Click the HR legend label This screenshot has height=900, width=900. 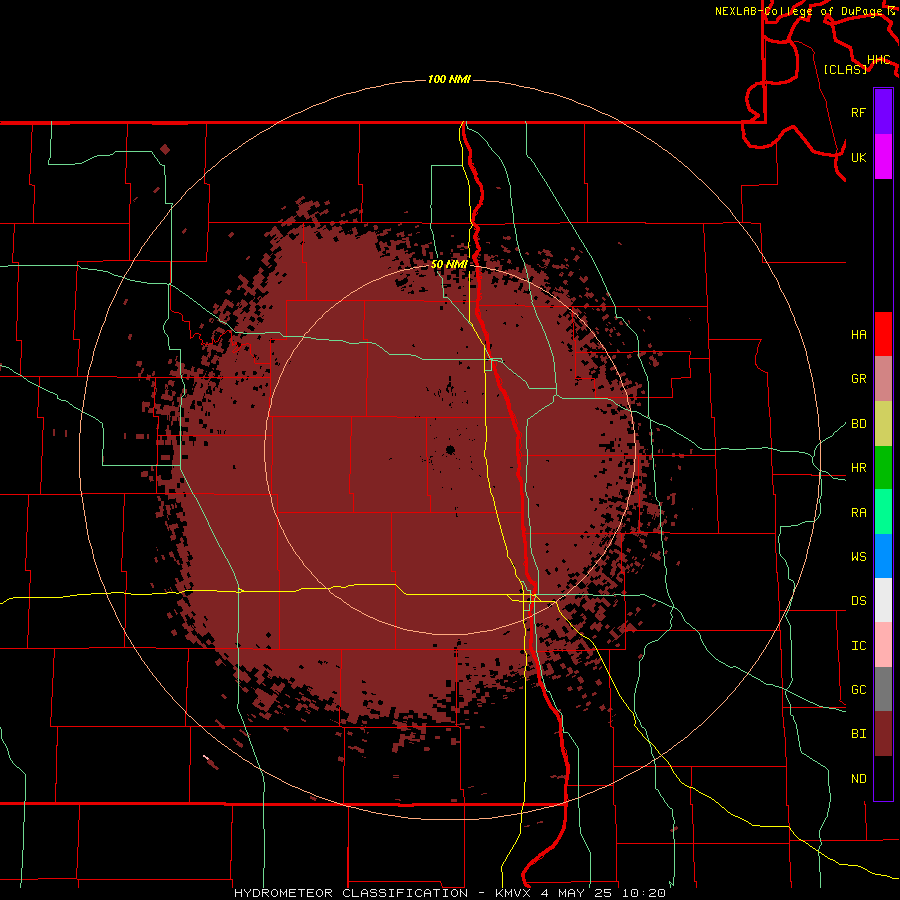(x=858, y=468)
